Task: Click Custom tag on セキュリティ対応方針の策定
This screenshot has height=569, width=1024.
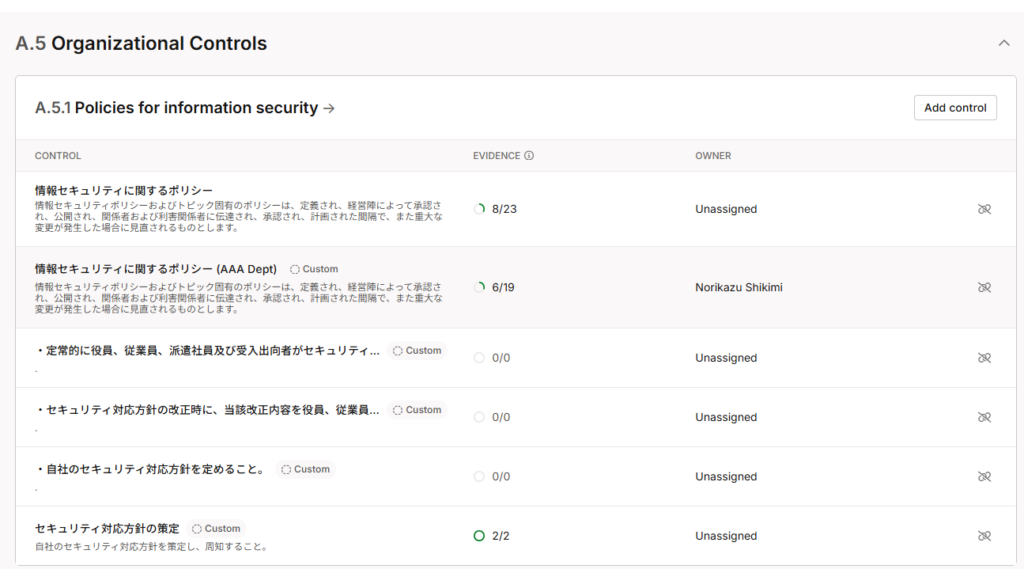Action: click(216, 529)
